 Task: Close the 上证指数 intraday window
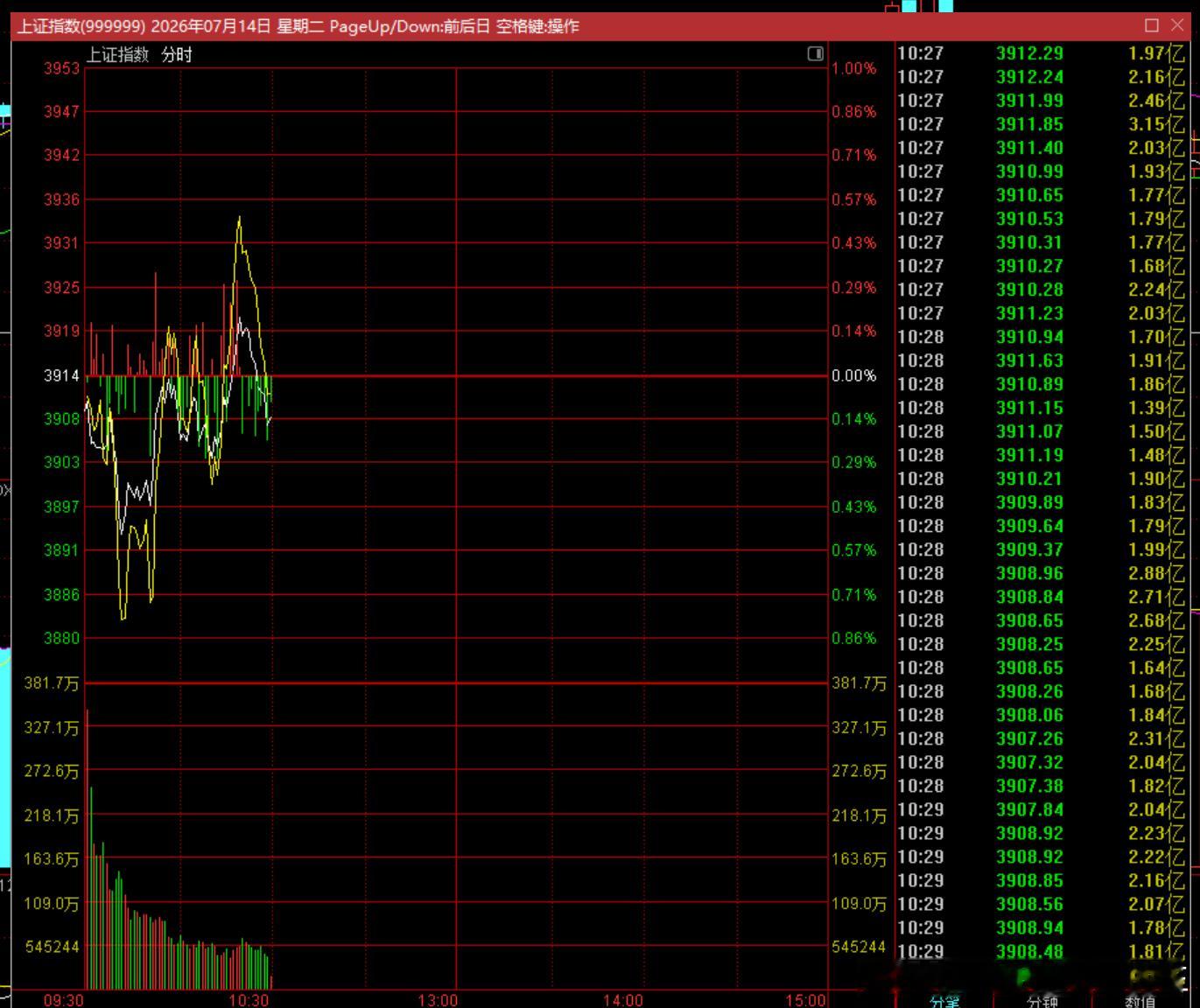click(1177, 25)
